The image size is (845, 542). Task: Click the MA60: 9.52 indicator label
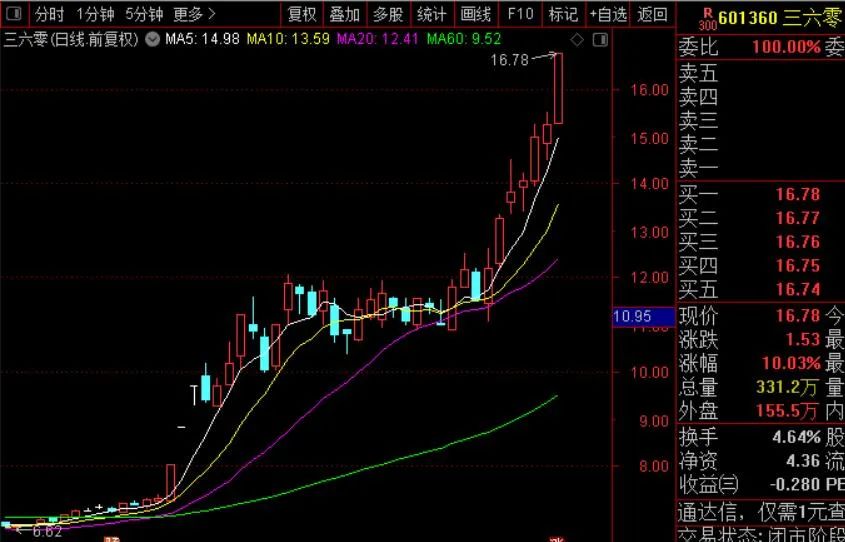click(x=463, y=39)
